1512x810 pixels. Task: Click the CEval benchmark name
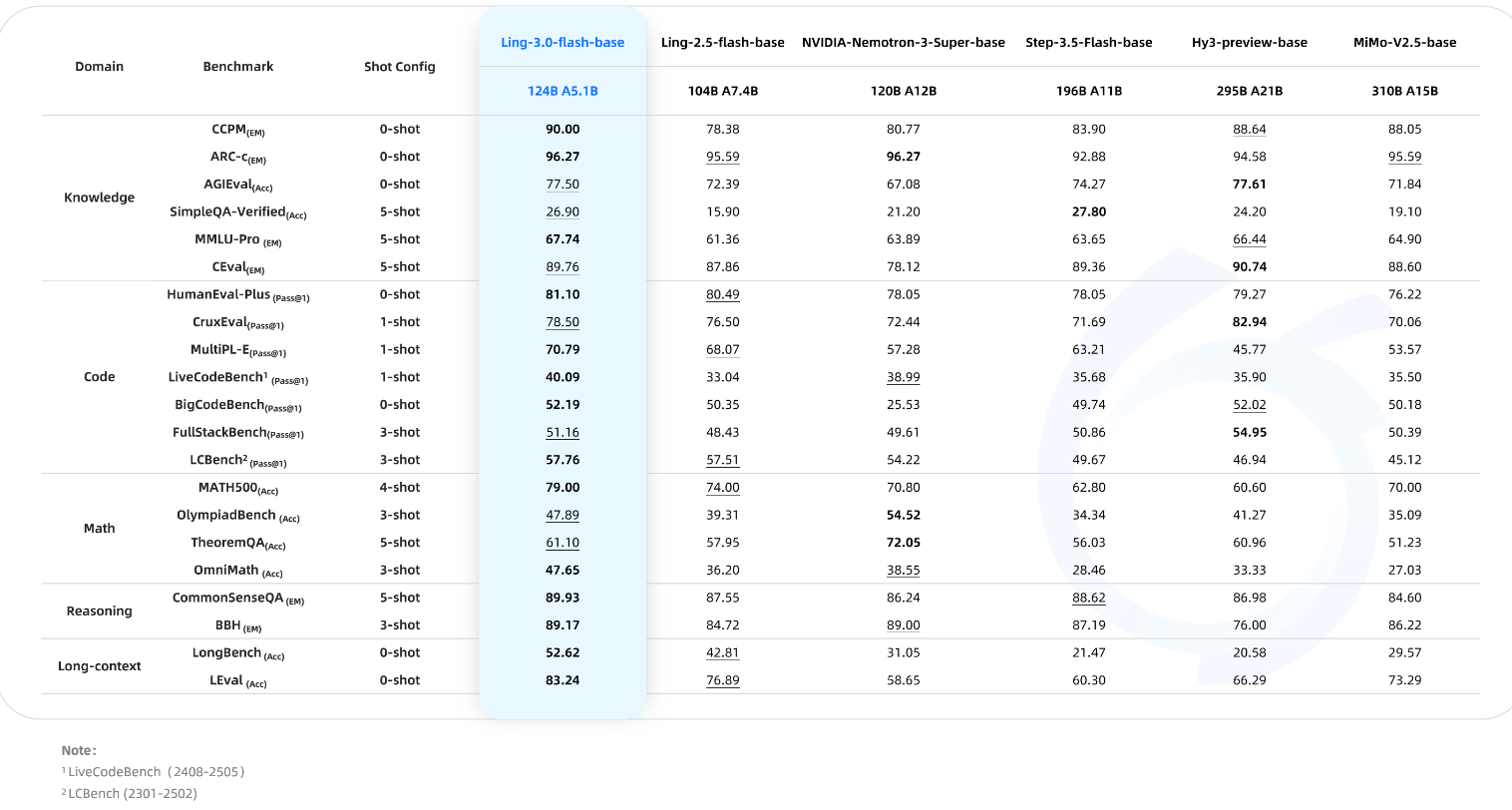tap(238, 267)
